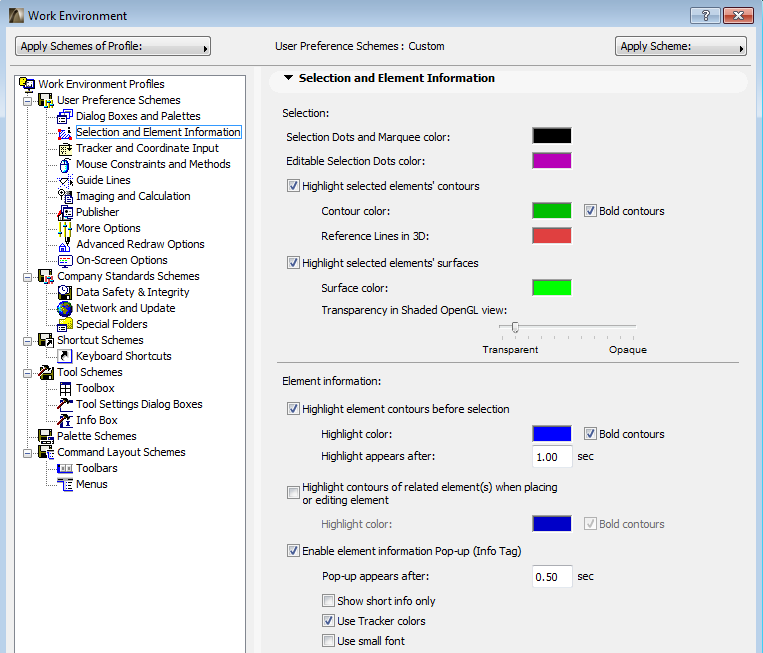Click the Tracker and Coordinate Input icon
Screen dimensions: 763x653
[65, 148]
